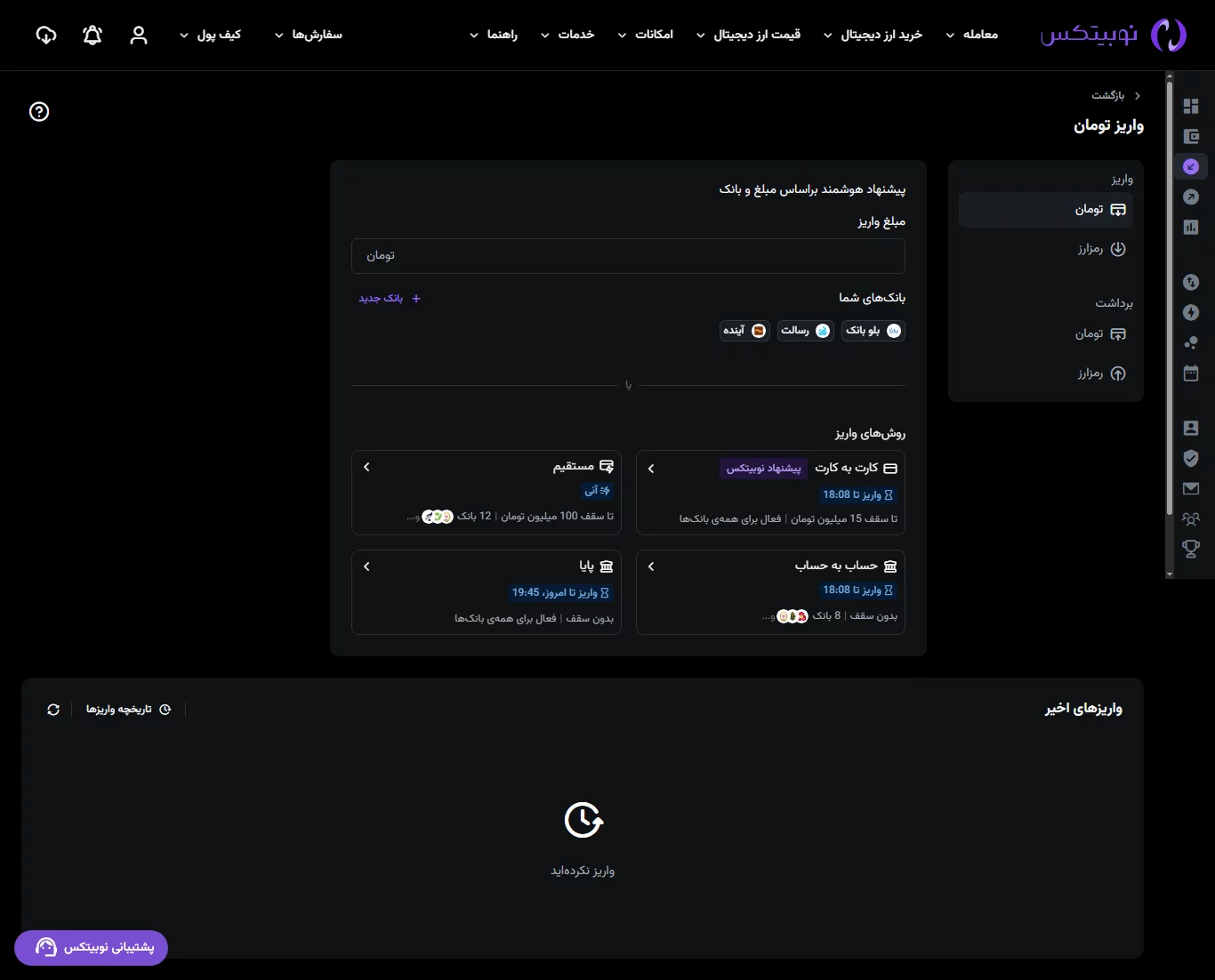The image size is (1215, 980).
Task: Click the مستقیم direct deposit icon
Action: pyautogui.click(x=607, y=466)
